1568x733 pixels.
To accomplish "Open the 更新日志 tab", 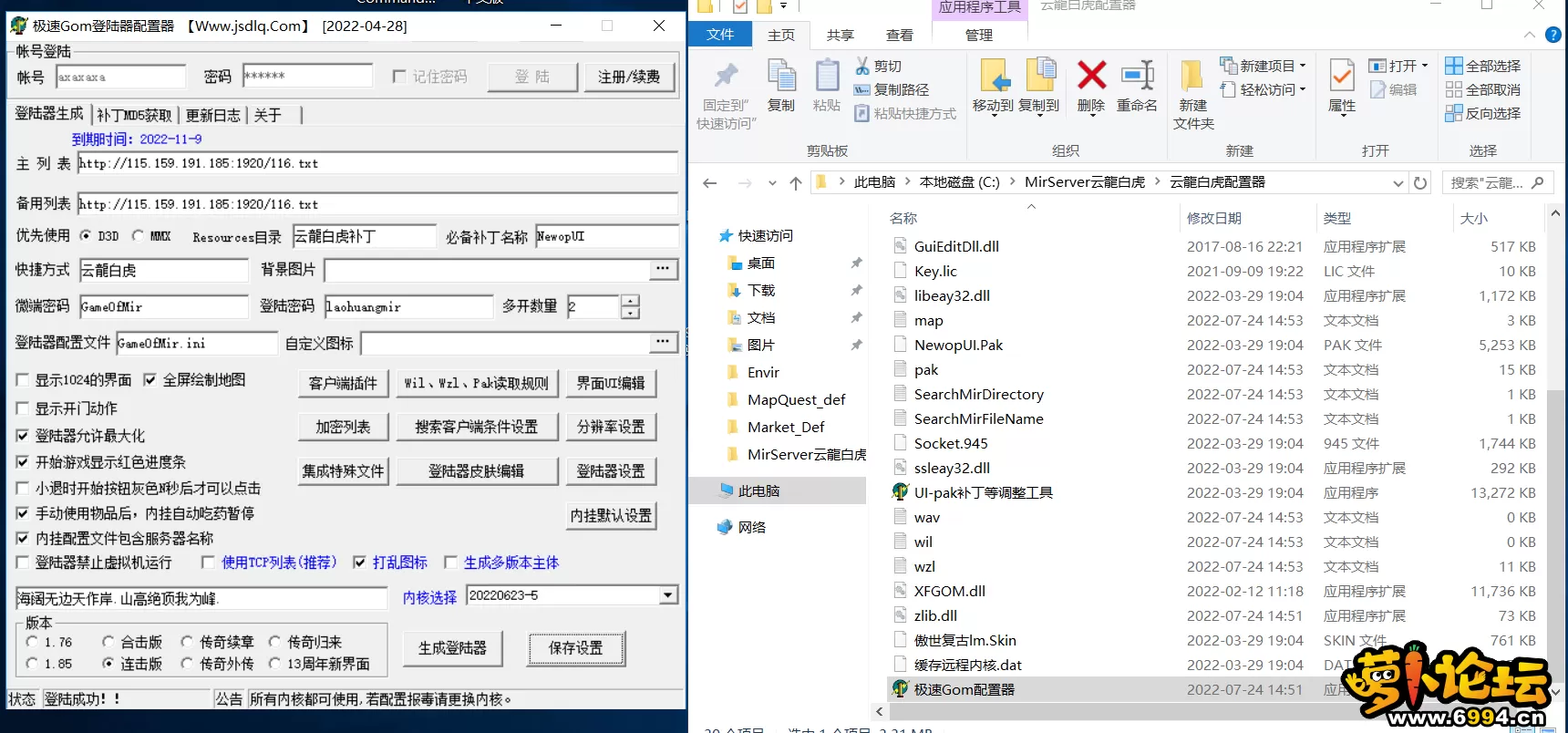I will [212, 115].
